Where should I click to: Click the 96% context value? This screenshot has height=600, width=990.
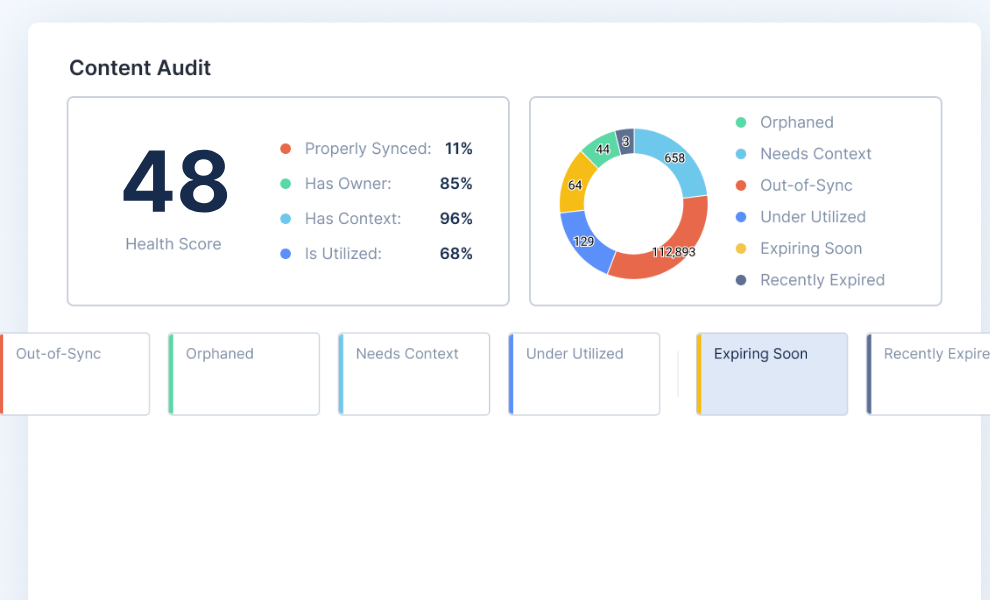click(x=456, y=219)
